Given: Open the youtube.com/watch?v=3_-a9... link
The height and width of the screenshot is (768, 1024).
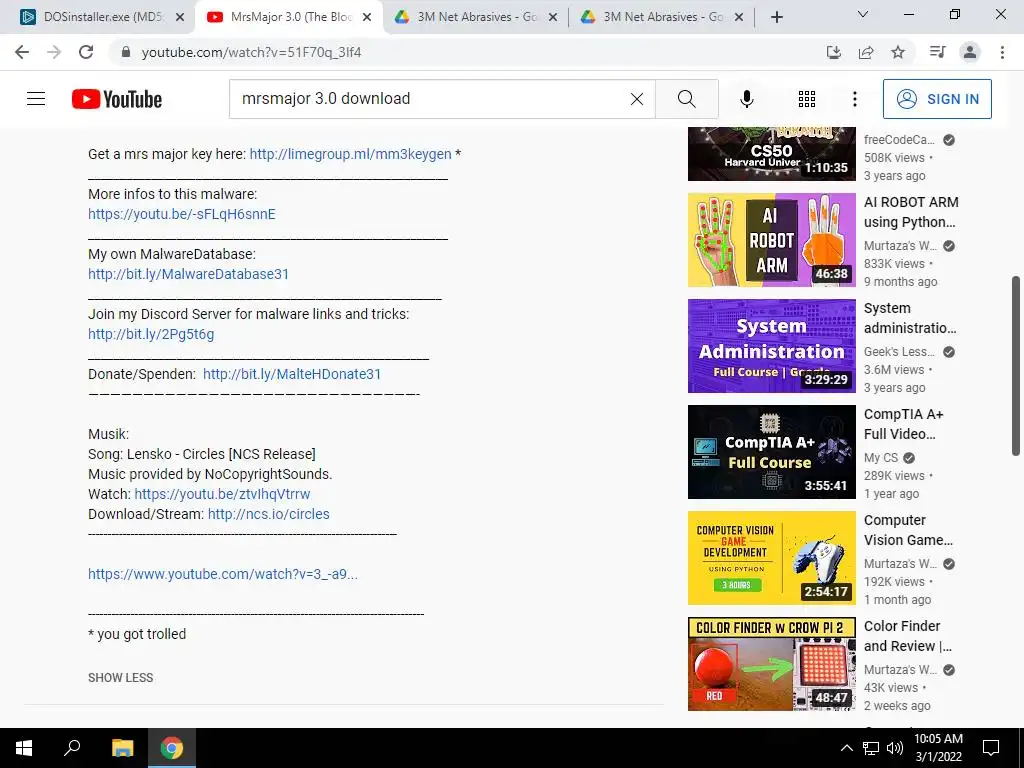Looking at the screenshot, I should point(223,574).
